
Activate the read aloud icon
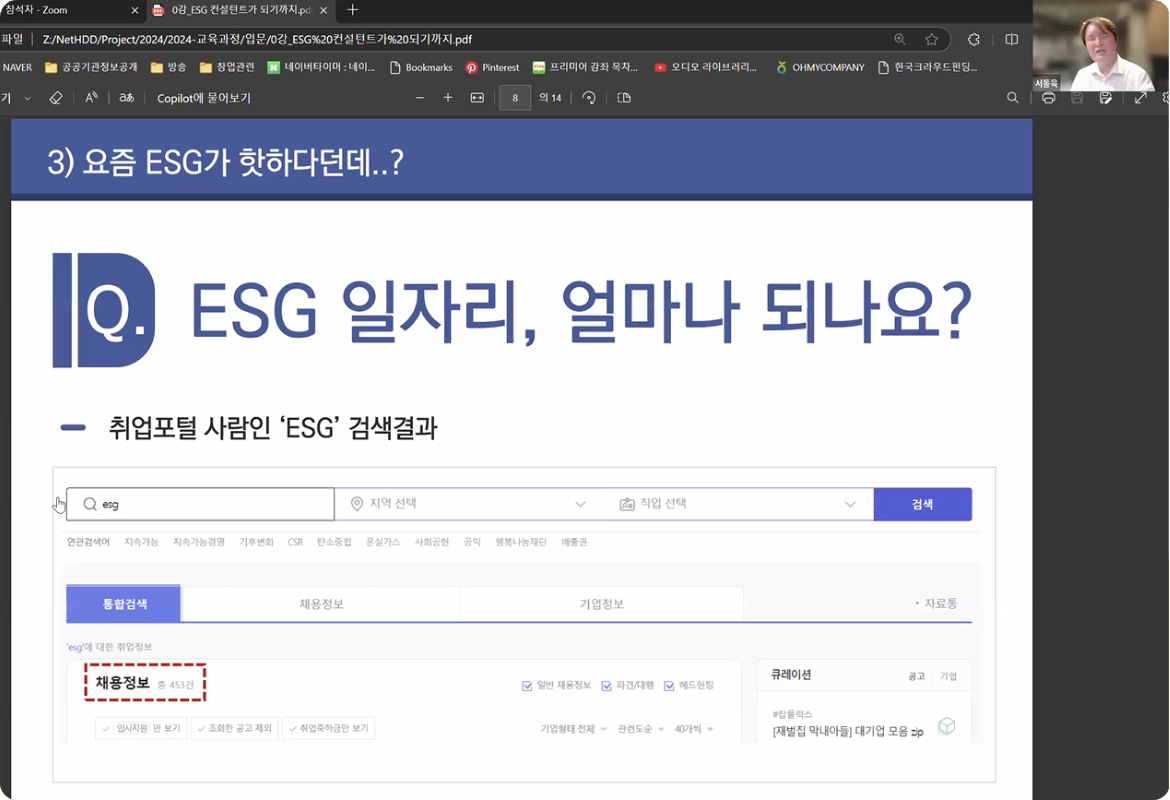point(91,98)
